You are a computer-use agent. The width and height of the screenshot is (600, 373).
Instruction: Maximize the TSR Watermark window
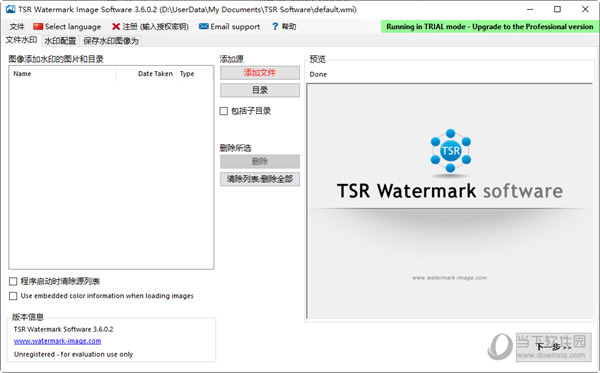pos(558,9)
